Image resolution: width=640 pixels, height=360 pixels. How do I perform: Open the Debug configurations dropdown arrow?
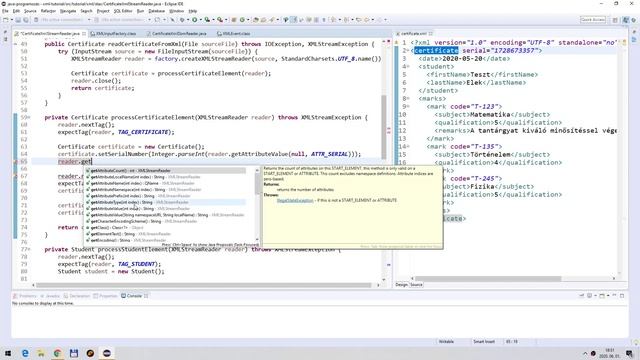pos(187,20)
